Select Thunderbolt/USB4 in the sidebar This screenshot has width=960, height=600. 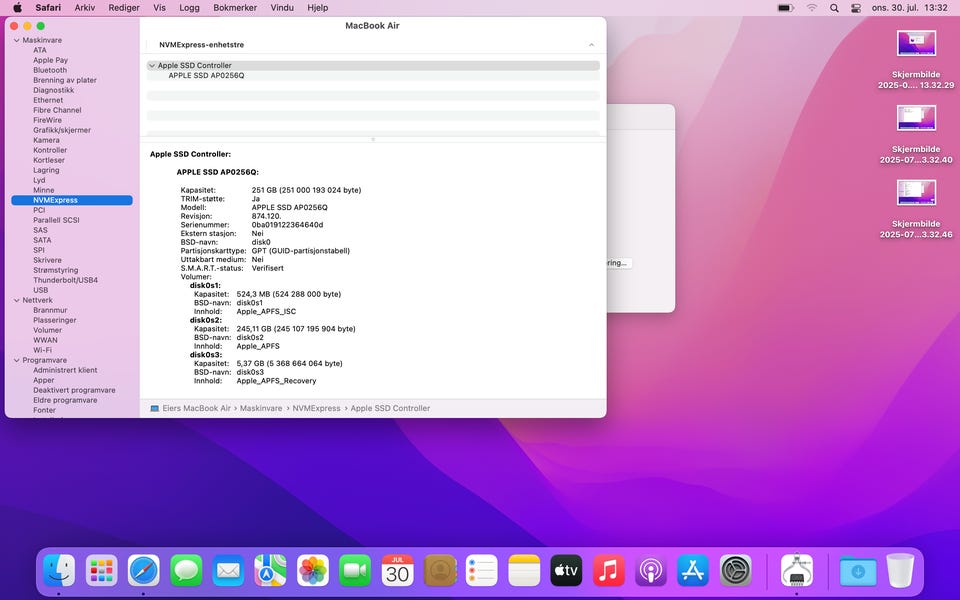[65, 280]
